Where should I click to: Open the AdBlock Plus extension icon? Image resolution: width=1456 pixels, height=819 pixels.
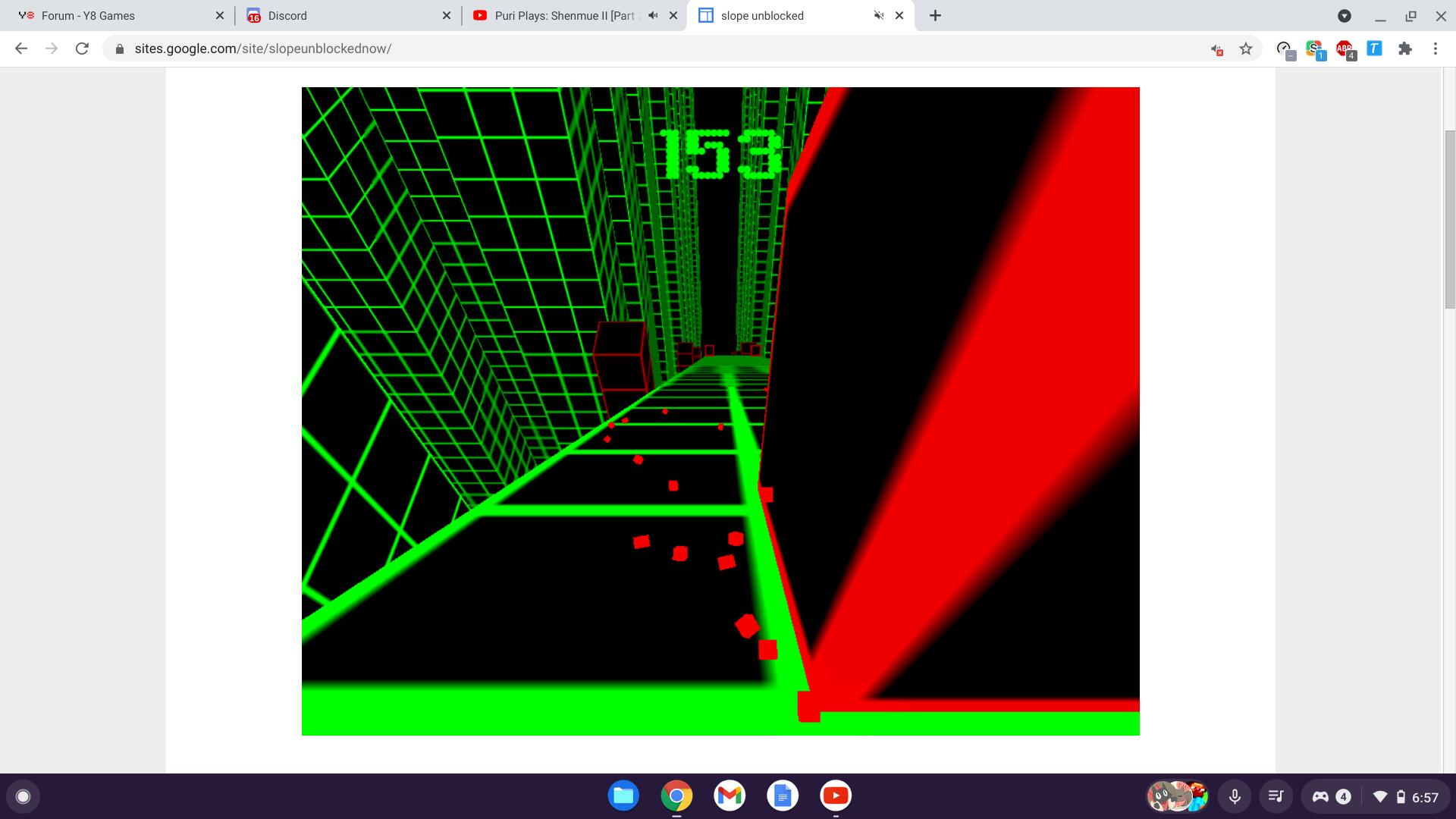pyautogui.click(x=1345, y=49)
